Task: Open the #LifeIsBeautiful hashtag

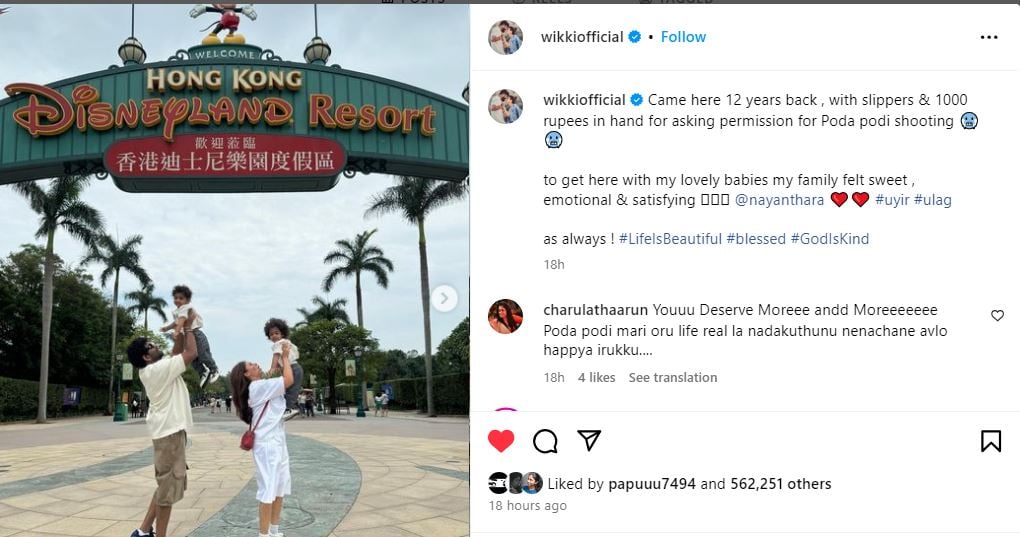Action: 670,239
